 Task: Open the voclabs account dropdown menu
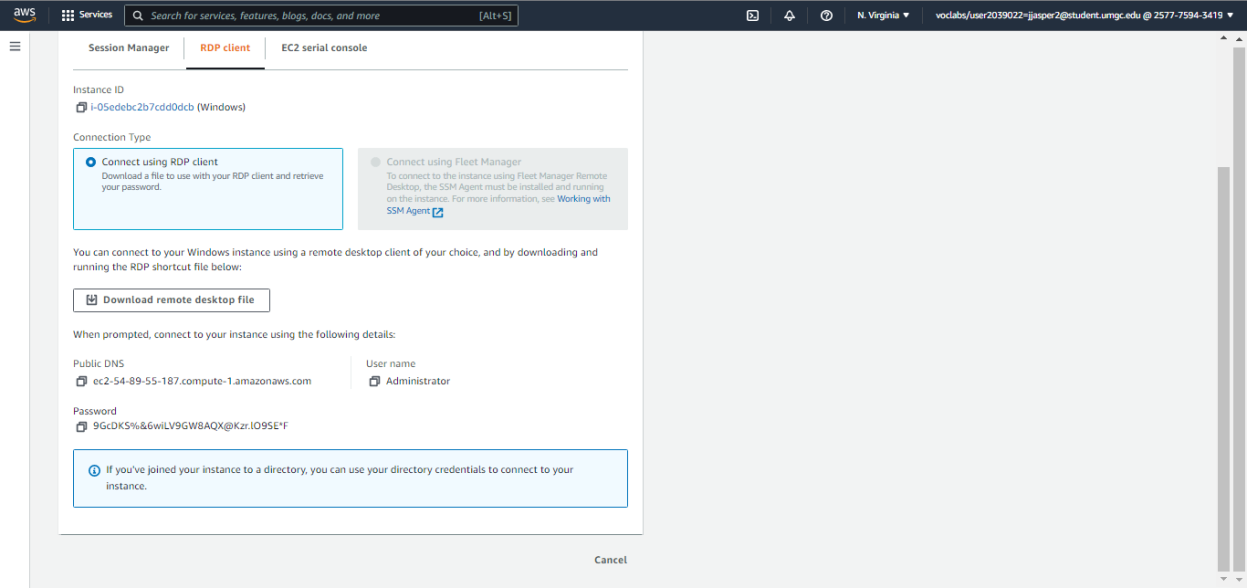1084,16
